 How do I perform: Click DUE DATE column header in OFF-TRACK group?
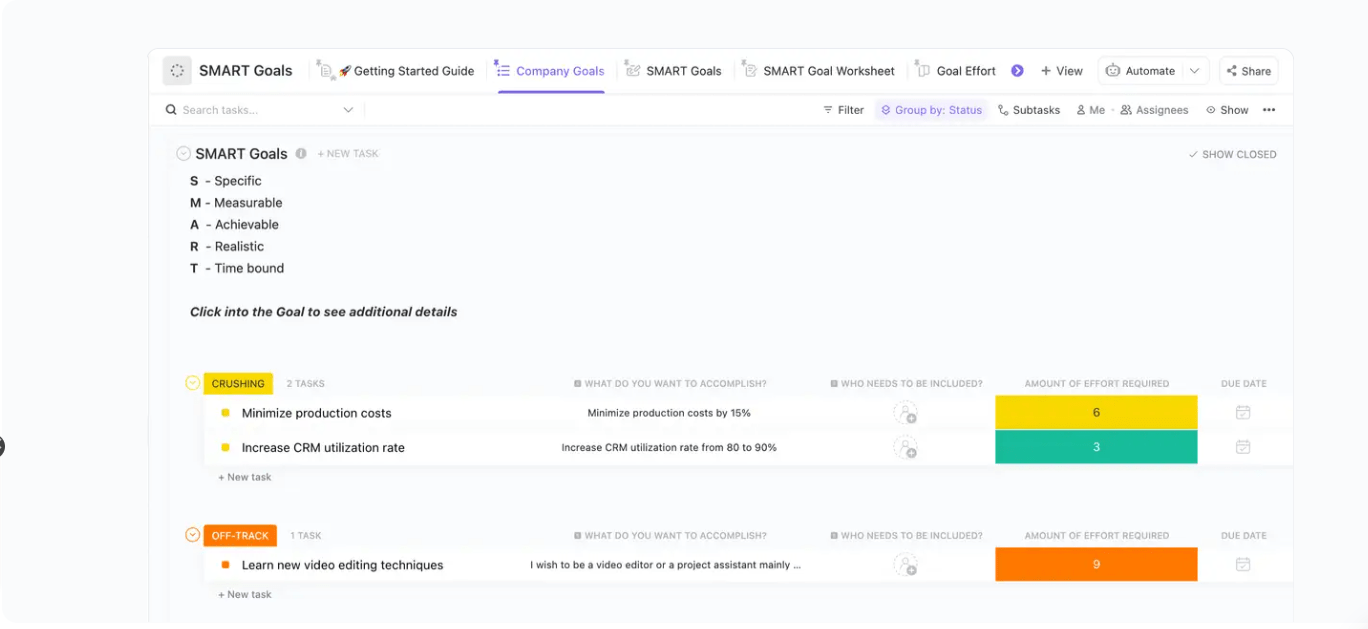pyautogui.click(x=1244, y=536)
